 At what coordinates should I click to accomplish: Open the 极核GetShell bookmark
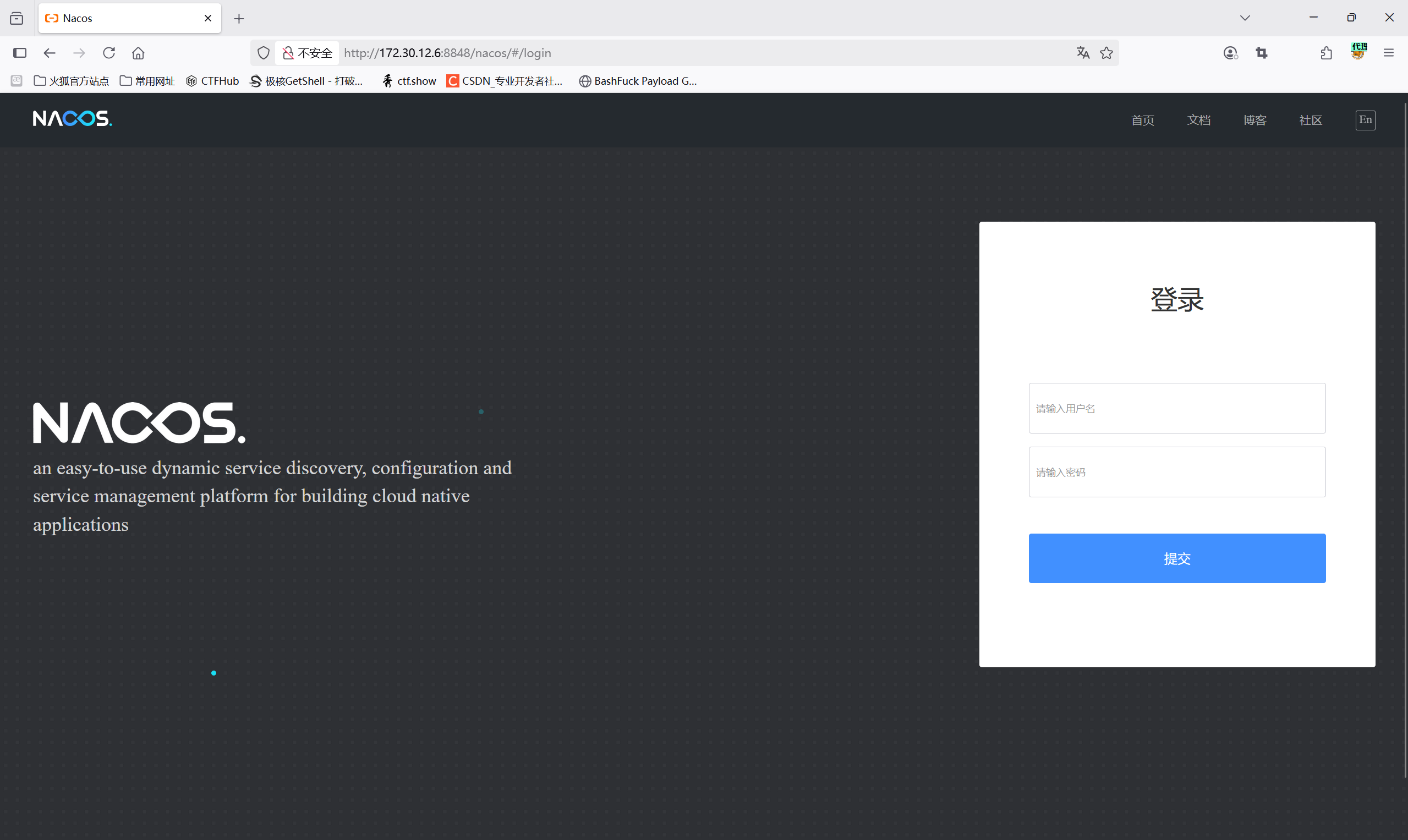[306, 81]
